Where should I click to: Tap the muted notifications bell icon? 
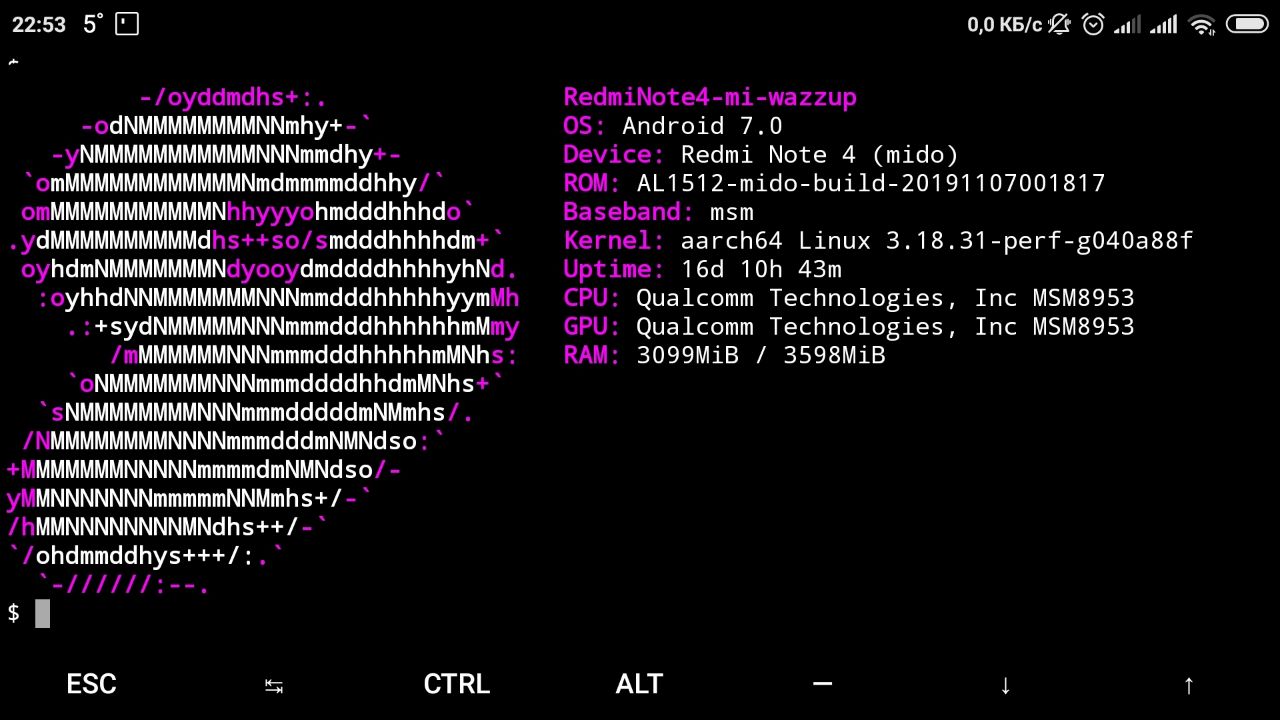point(1060,24)
